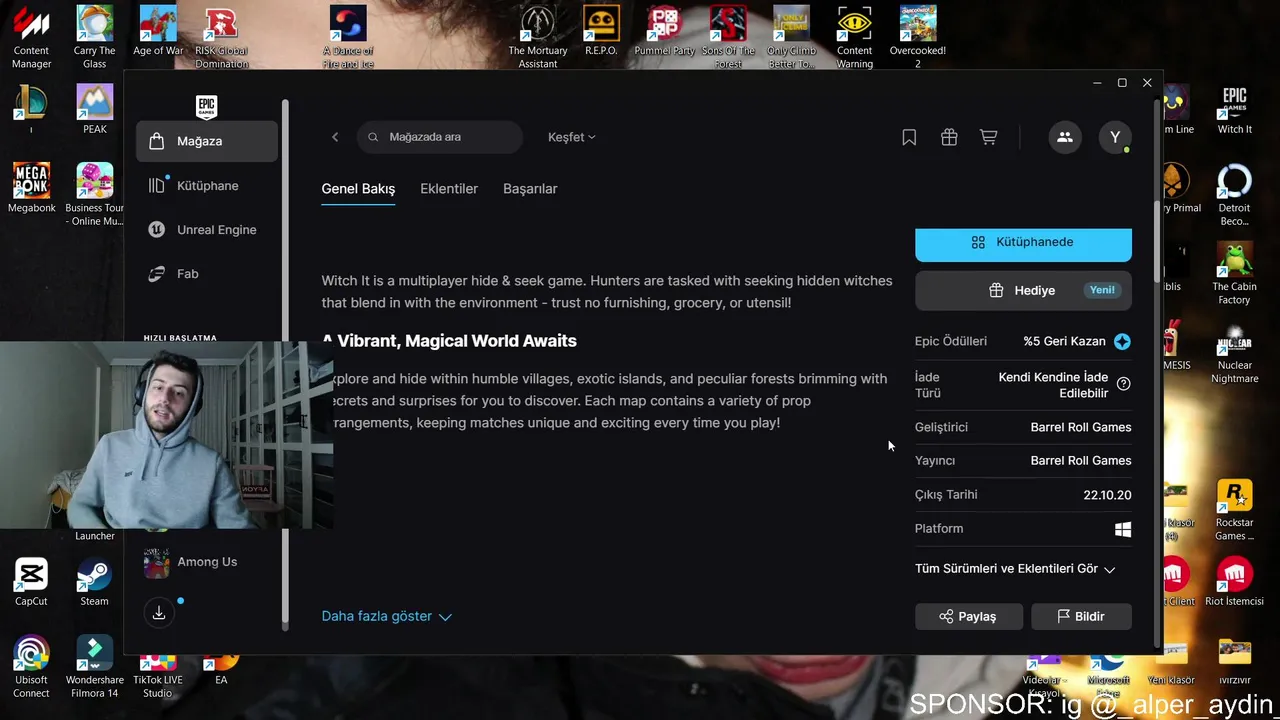
Task: Open Business Tour desktop icon
Action: point(94,194)
